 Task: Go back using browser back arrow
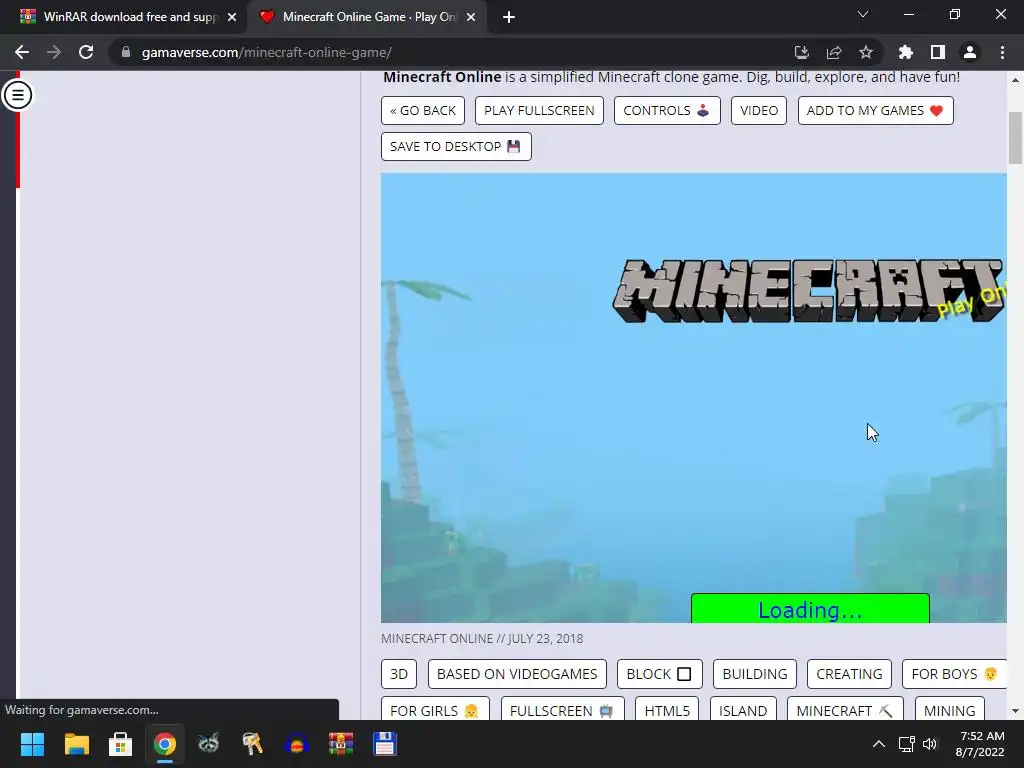22,52
